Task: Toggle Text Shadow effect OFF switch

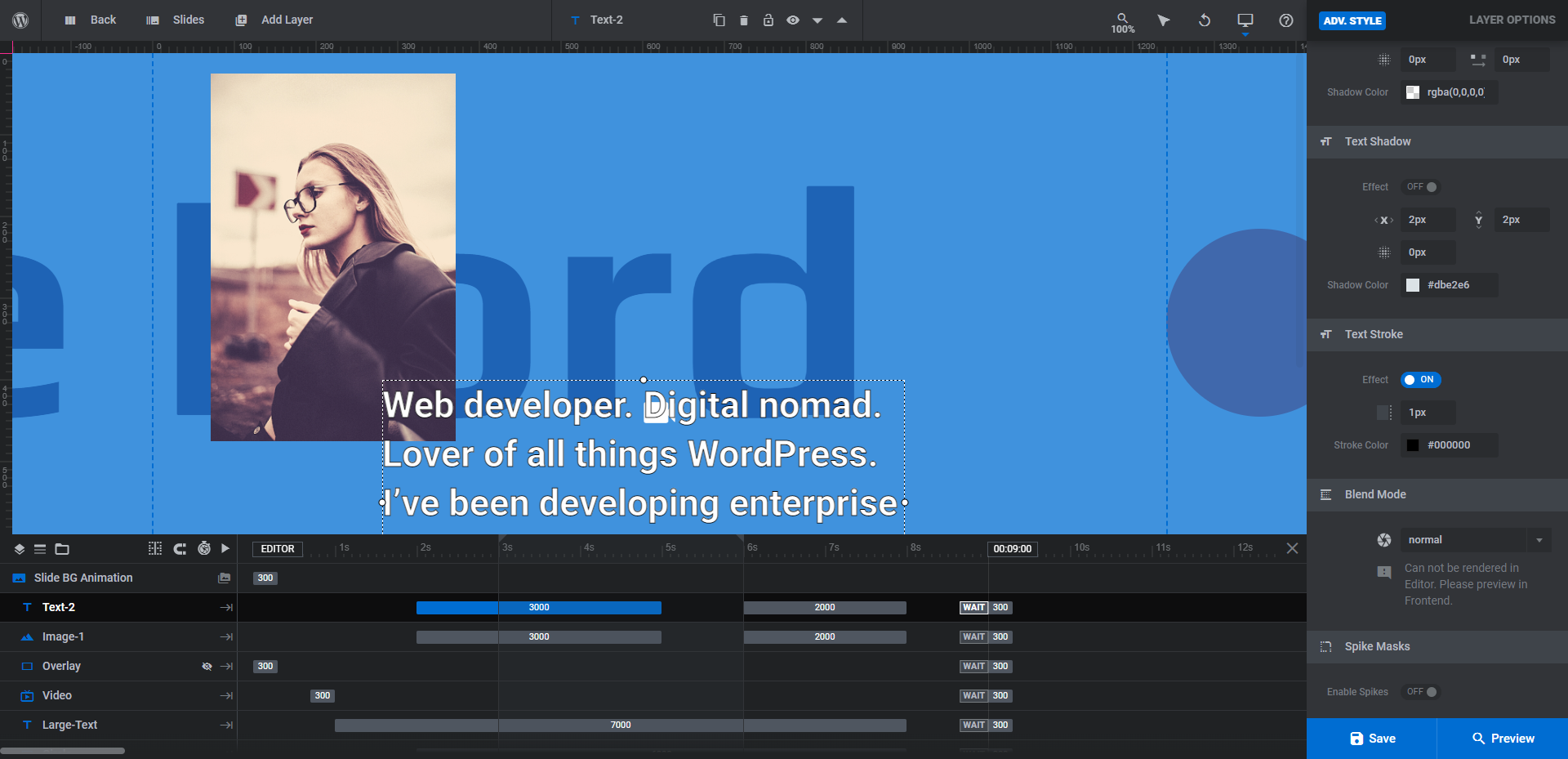Action: click(x=1421, y=187)
